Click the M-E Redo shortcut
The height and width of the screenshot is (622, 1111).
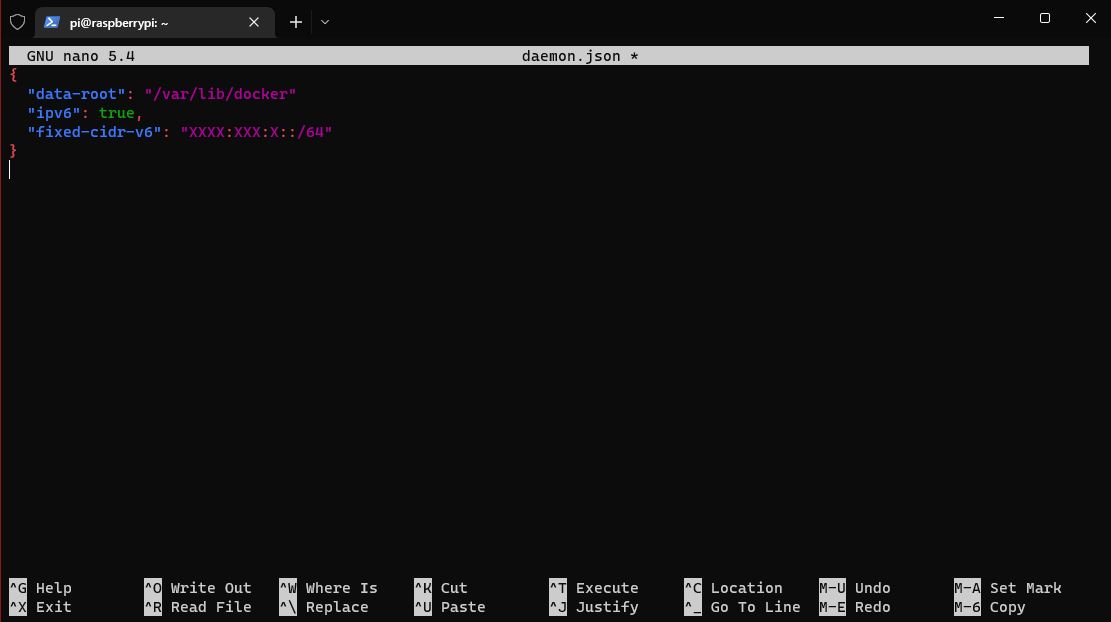point(855,607)
